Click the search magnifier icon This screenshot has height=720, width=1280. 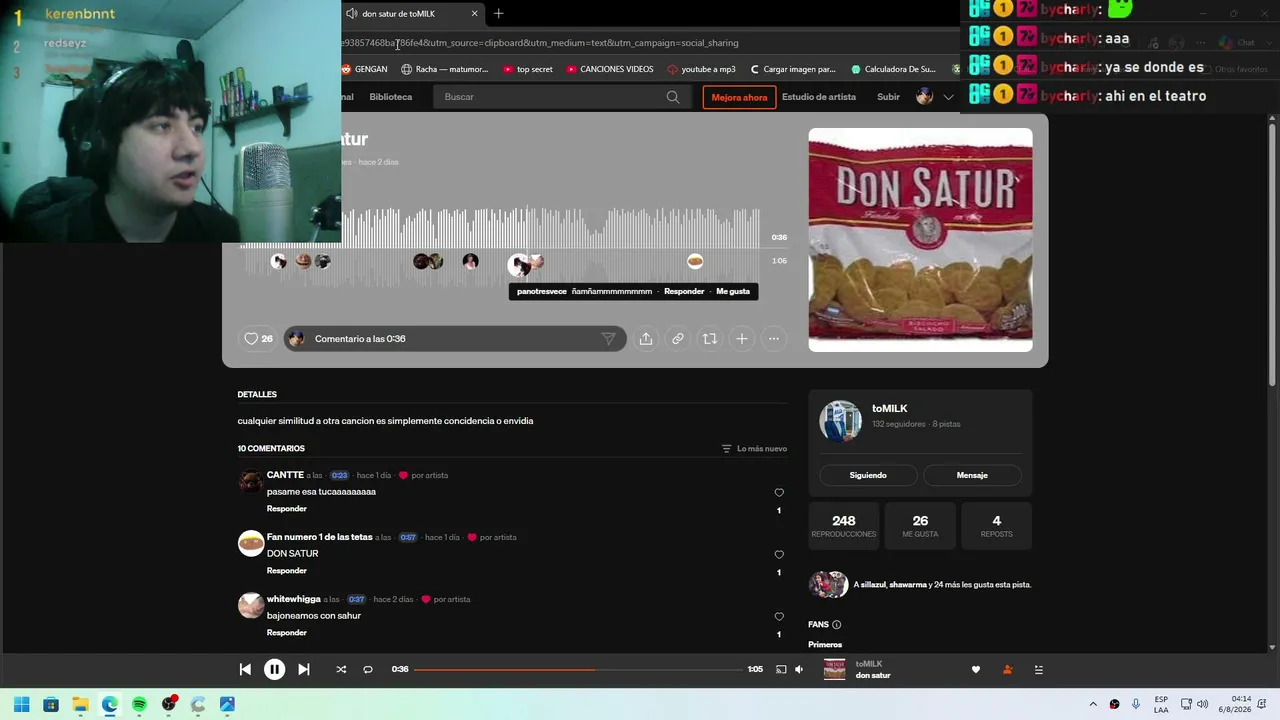(673, 97)
